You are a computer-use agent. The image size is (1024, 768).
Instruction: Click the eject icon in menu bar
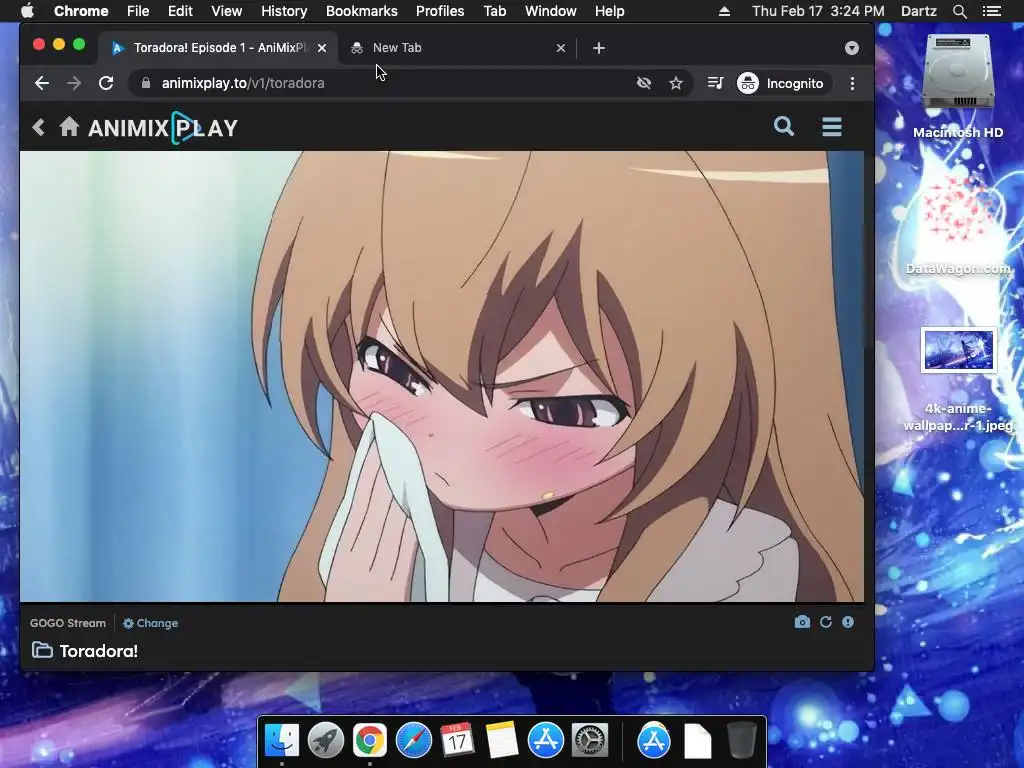(724, 11)
